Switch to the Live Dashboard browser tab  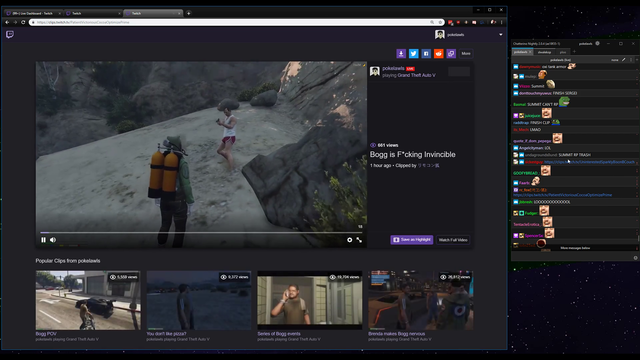point(33,13)
